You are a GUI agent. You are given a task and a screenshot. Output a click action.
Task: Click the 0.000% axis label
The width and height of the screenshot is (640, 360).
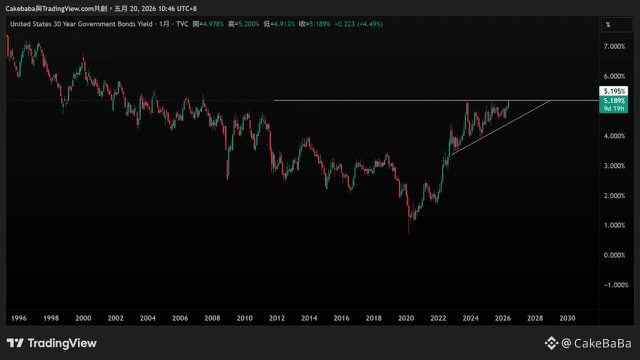614,255
